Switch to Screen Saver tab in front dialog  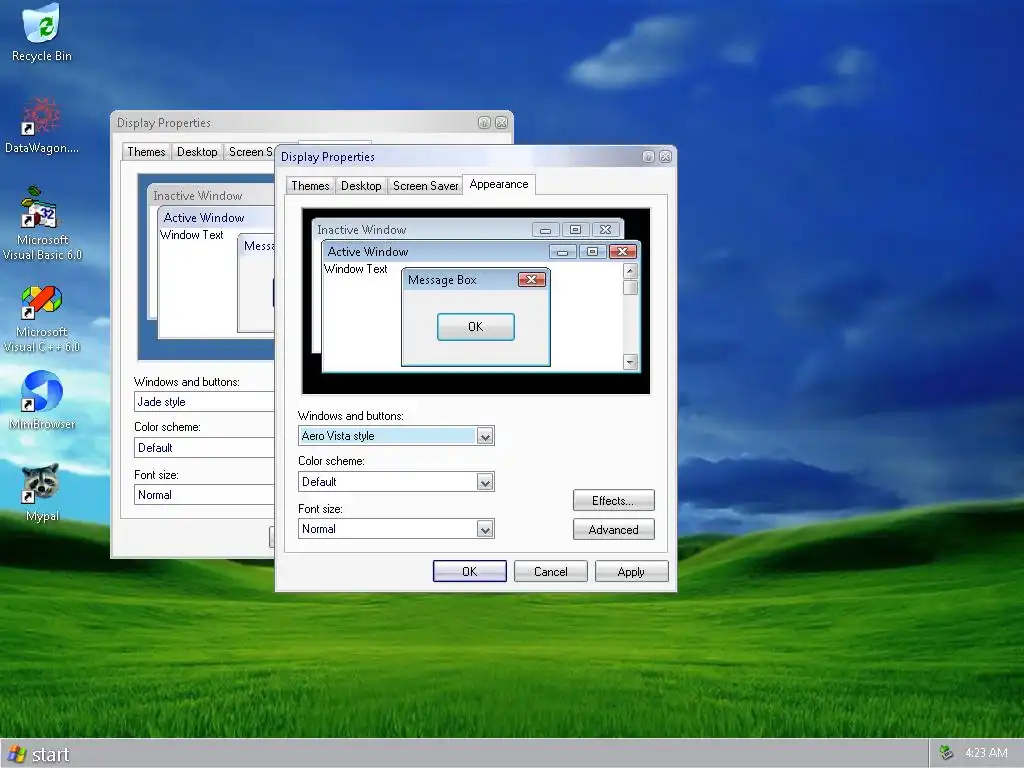click(425, 186)
